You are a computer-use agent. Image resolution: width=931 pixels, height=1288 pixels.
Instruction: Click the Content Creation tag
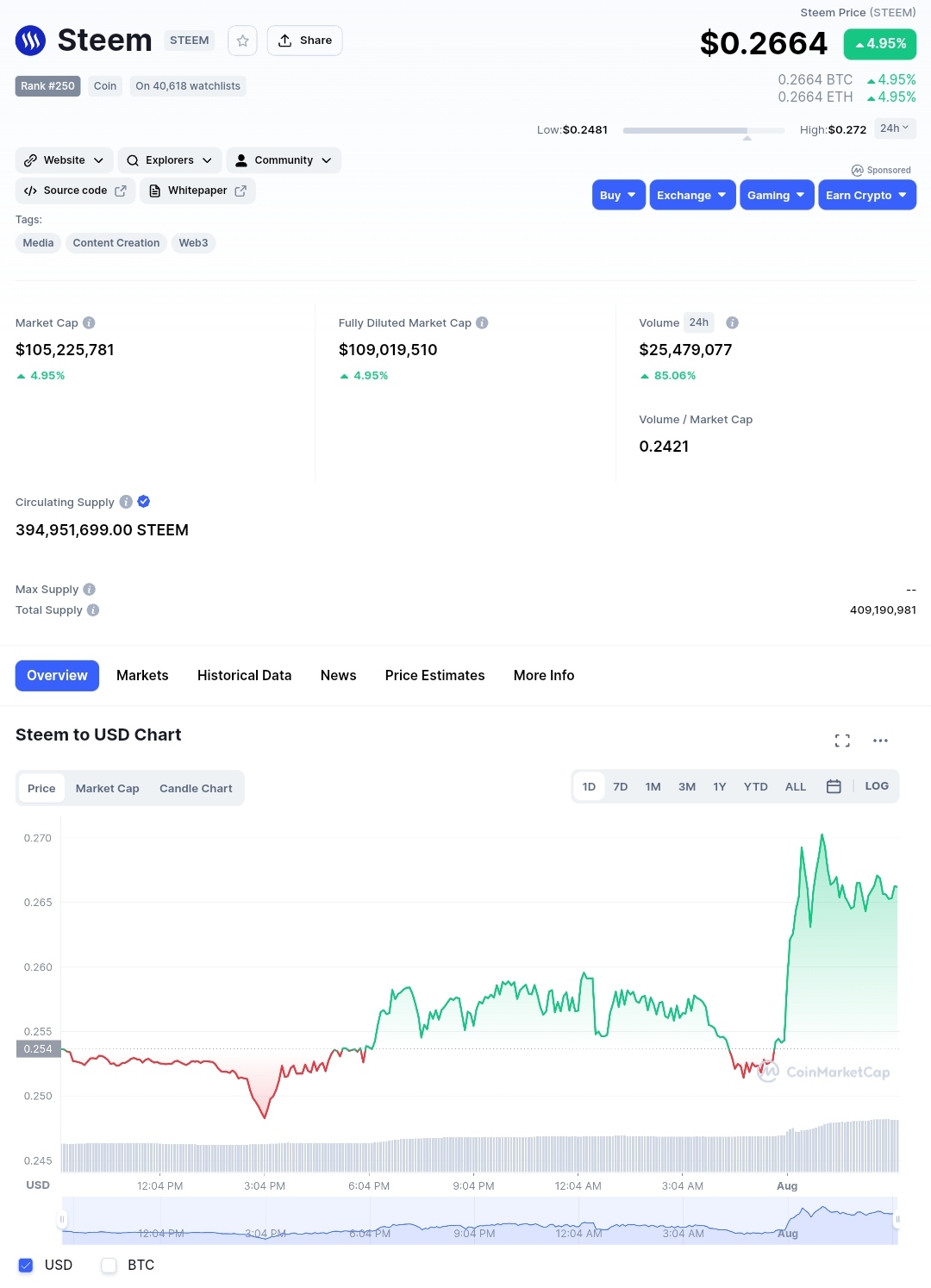(x=116, y=243)
